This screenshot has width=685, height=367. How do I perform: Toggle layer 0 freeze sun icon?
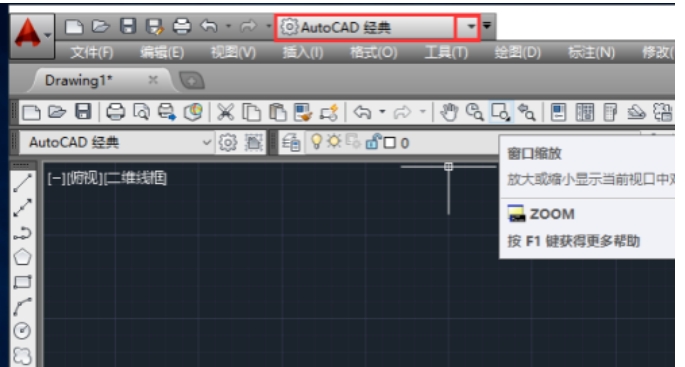[335, 142]
